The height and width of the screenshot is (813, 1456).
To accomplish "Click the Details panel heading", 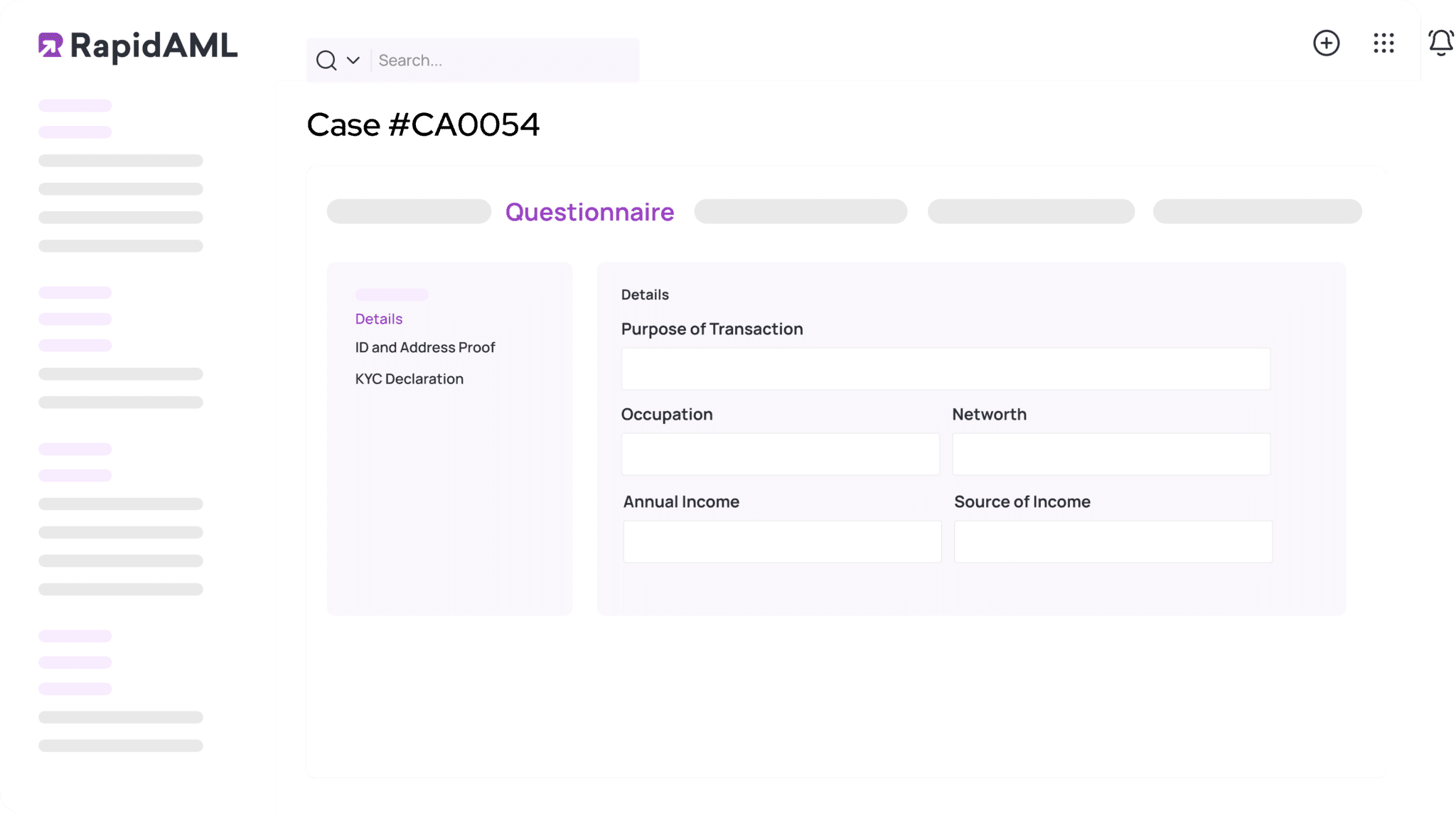I will [644, 294].
